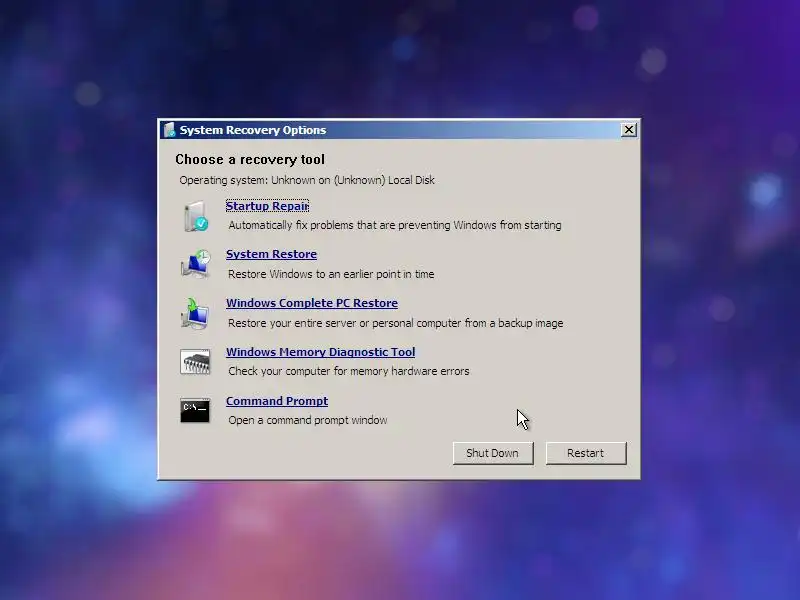Open the Command Prompt link
This screenshot has width=800, height=600.
[277, 401]
